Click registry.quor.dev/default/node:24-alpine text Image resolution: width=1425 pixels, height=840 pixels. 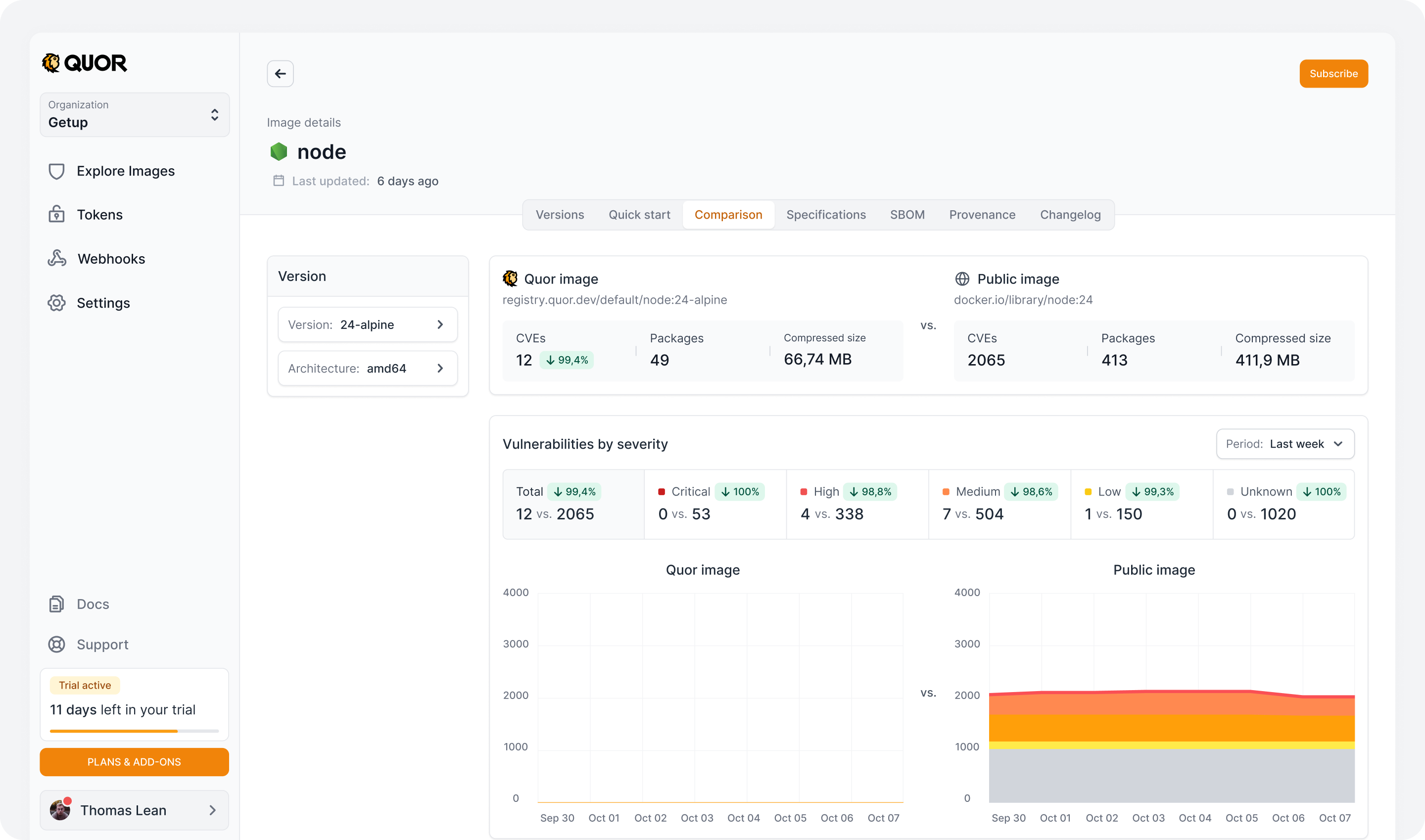(x=615, y=300)
